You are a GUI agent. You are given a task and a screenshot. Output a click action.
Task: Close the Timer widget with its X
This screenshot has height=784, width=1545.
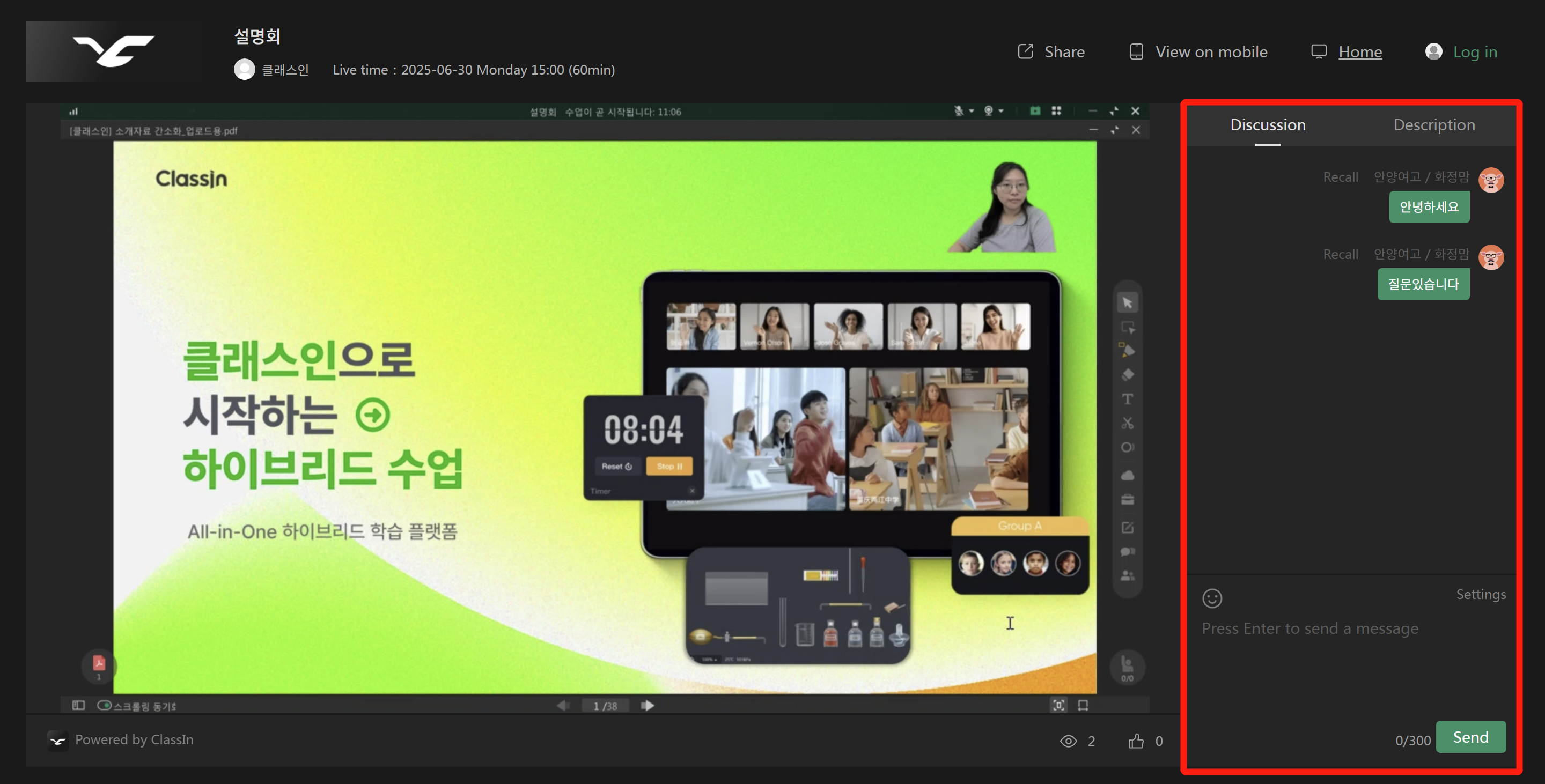pos(692,491)
